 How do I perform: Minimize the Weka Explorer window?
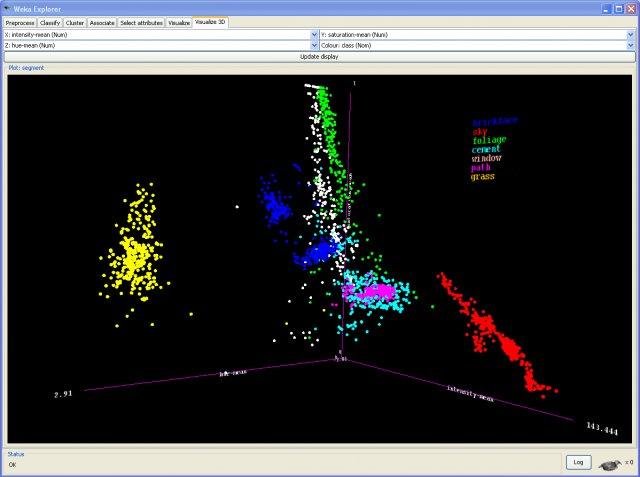tap(607, 9)
